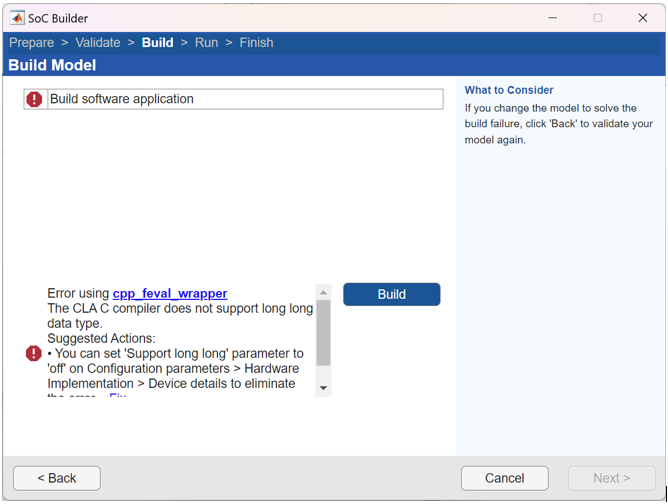Click the Next button
This screenshot has width=668, height=504.
pos(611,478)
